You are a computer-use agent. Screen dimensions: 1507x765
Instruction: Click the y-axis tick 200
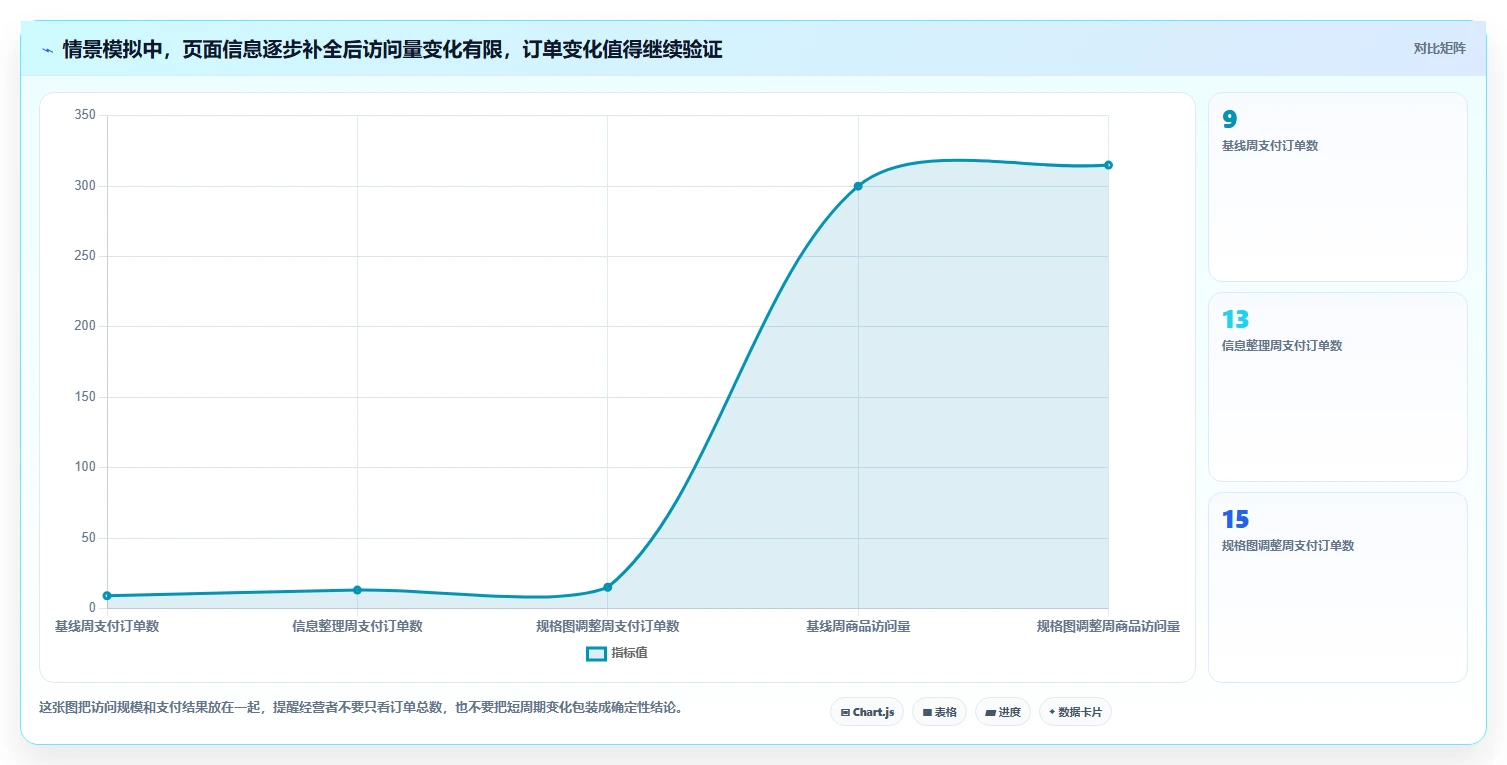[85, 326]
